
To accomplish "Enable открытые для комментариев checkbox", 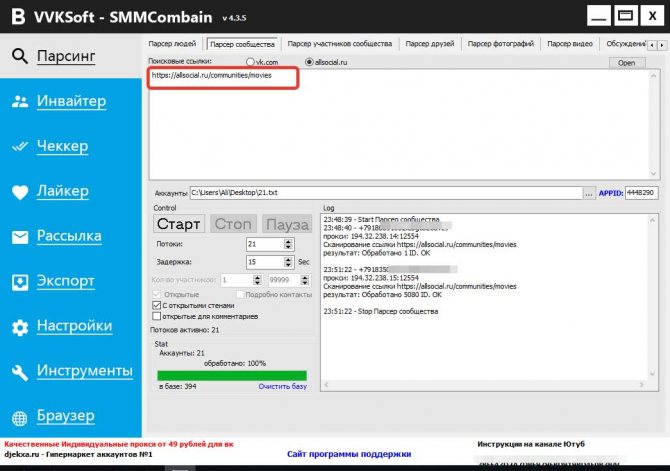I will click(156, 316).
